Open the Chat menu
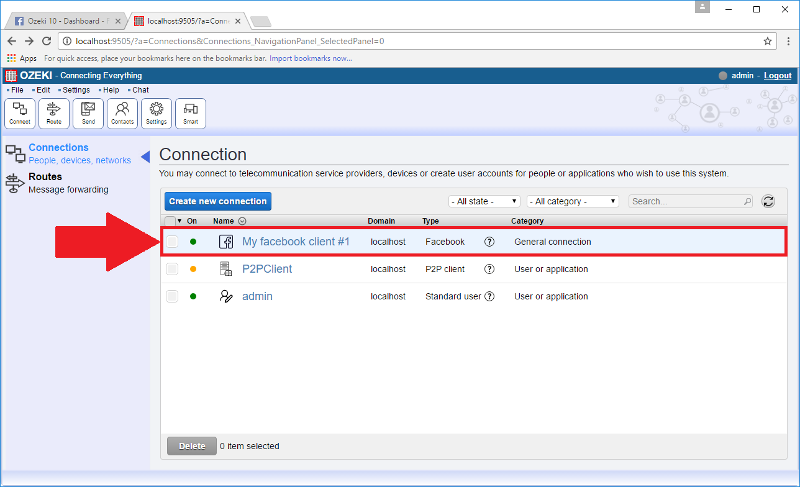The image size is (800, 487). click(140, 90)
